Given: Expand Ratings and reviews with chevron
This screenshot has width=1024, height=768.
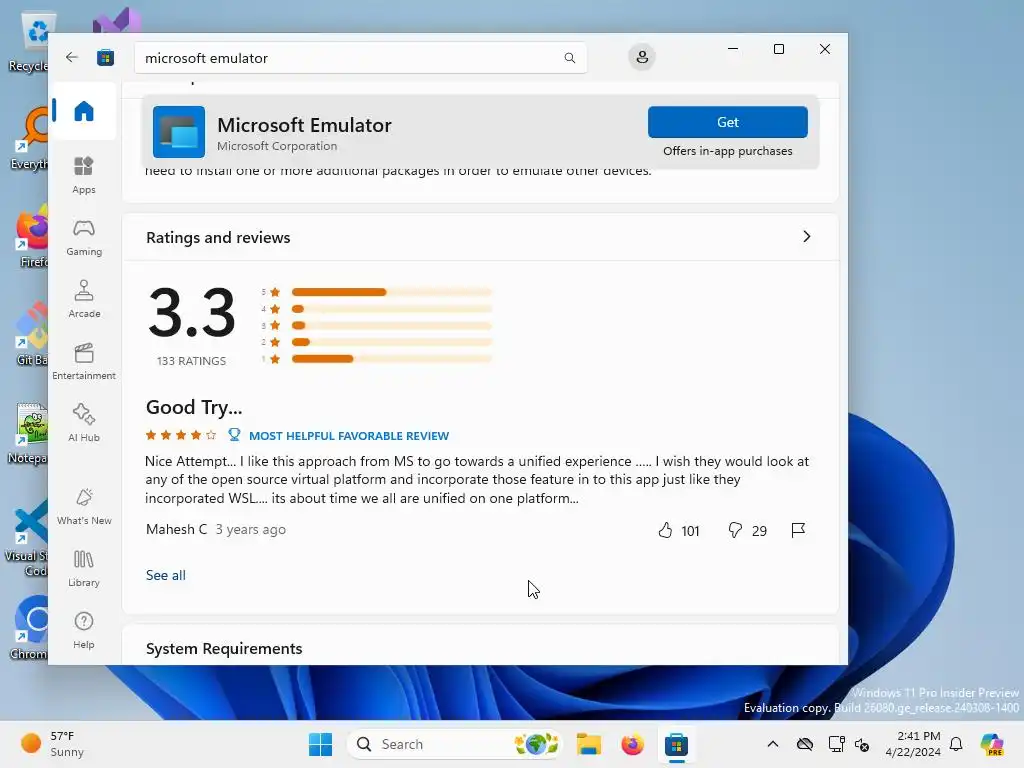Looking at the screenshot, I should [807, 236].
